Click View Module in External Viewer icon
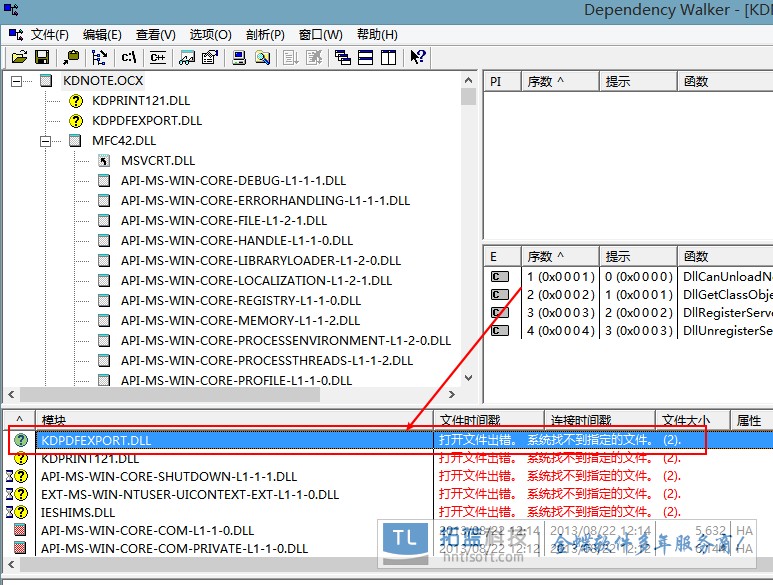773x585 pixels. click(x=187, y=57)
